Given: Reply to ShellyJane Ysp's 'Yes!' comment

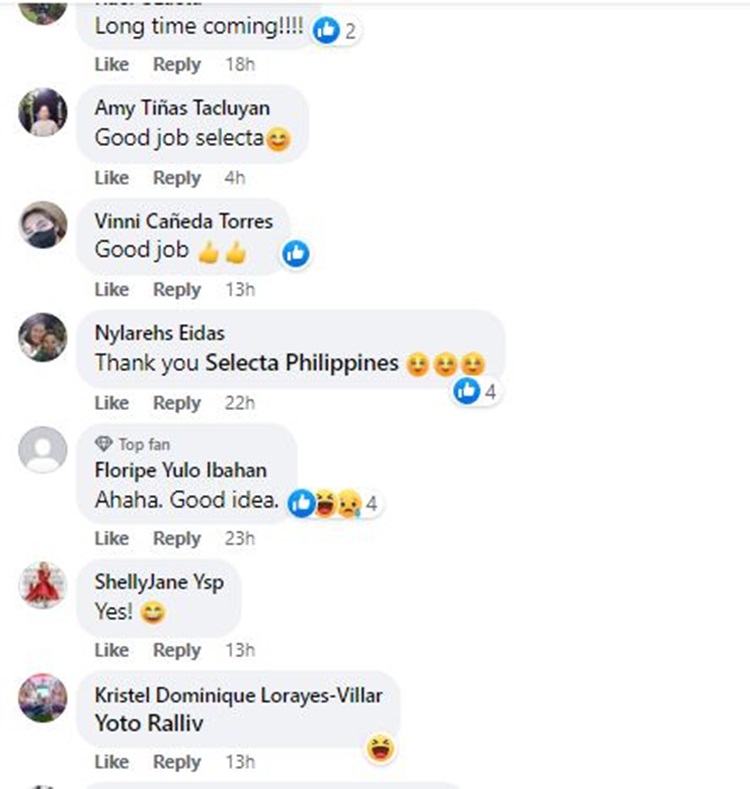Looking at the screenshot, I should [177, 650].
